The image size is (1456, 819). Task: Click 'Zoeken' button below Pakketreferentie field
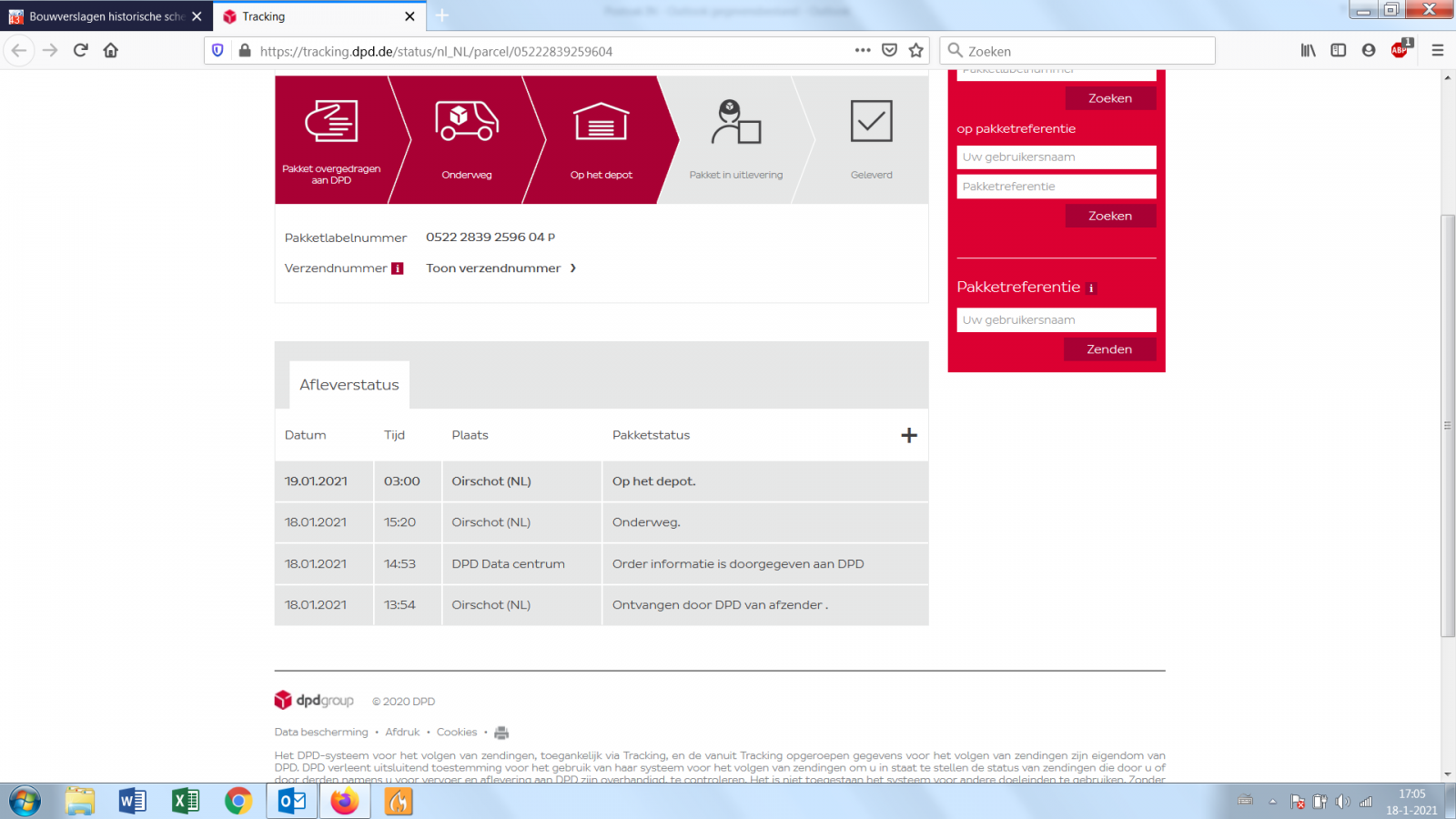(x=1110, y=216)
